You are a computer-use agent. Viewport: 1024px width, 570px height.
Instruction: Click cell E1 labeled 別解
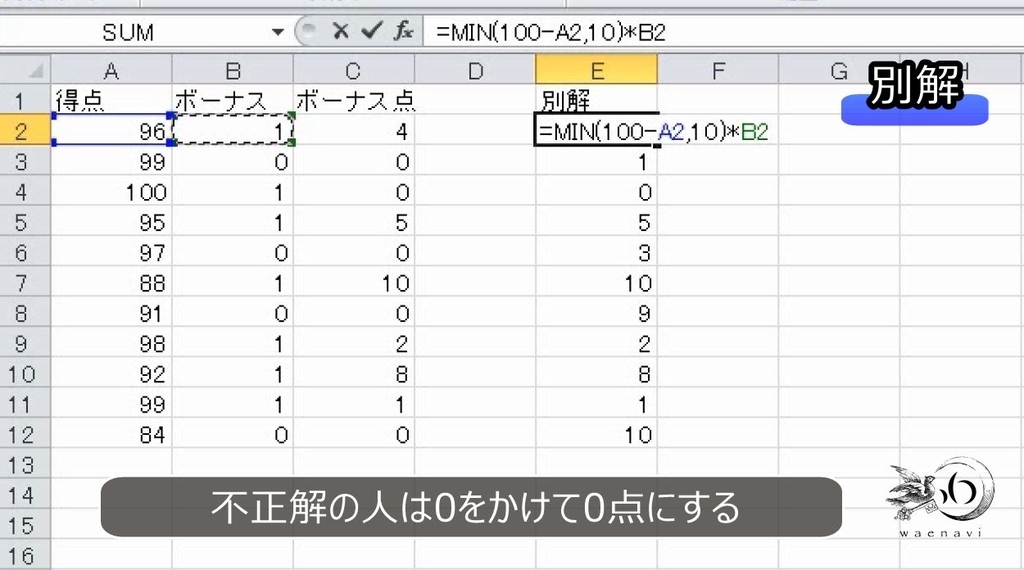click(x=596, y=100)
